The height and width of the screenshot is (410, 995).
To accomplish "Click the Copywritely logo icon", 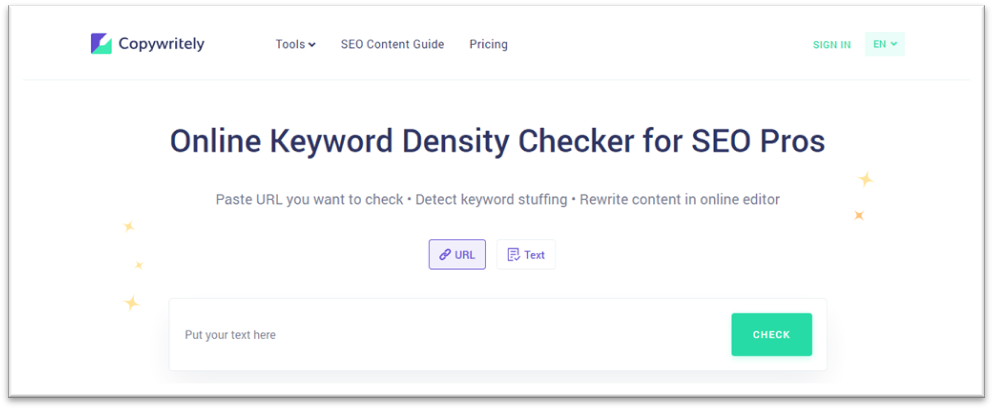I will 101,44.
